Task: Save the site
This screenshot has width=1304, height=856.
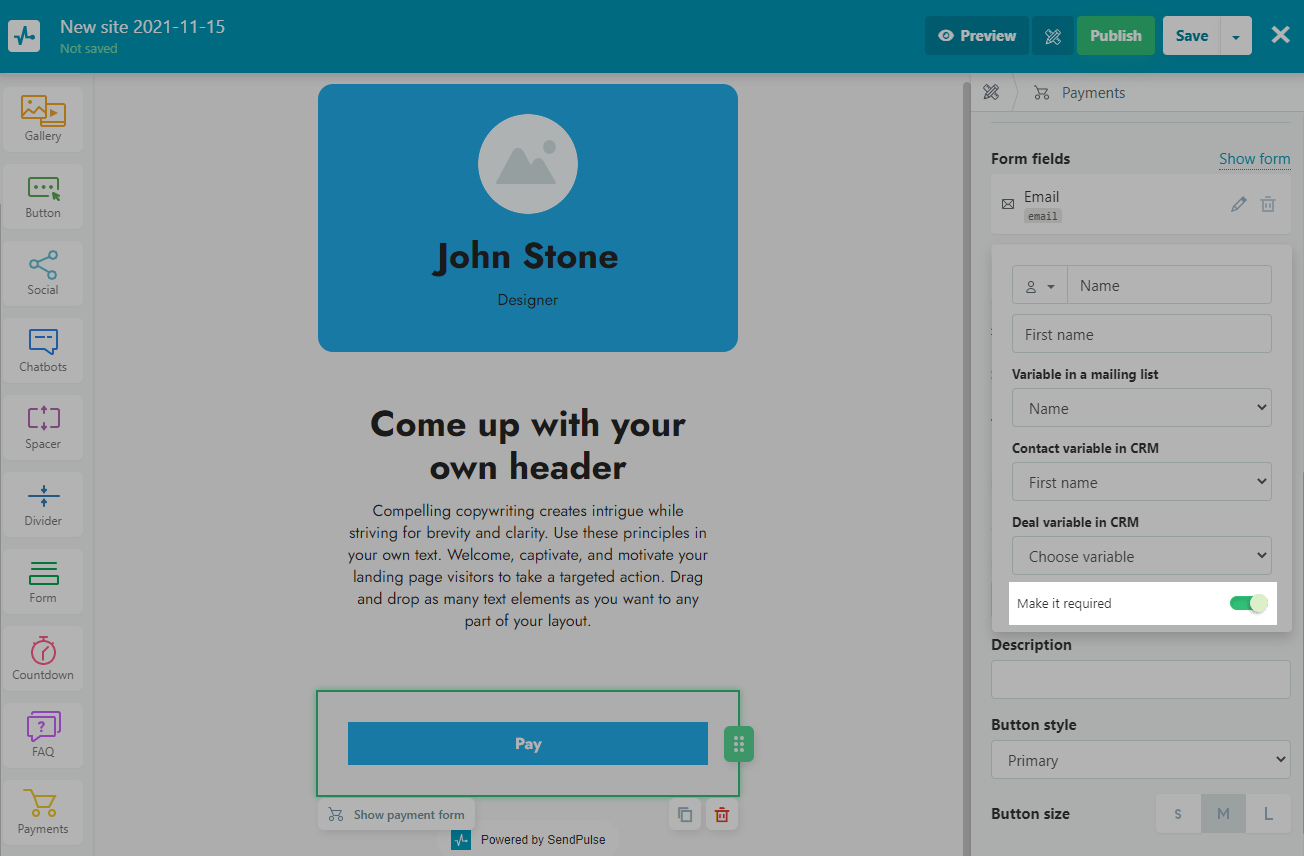Action: (1192, 36)
